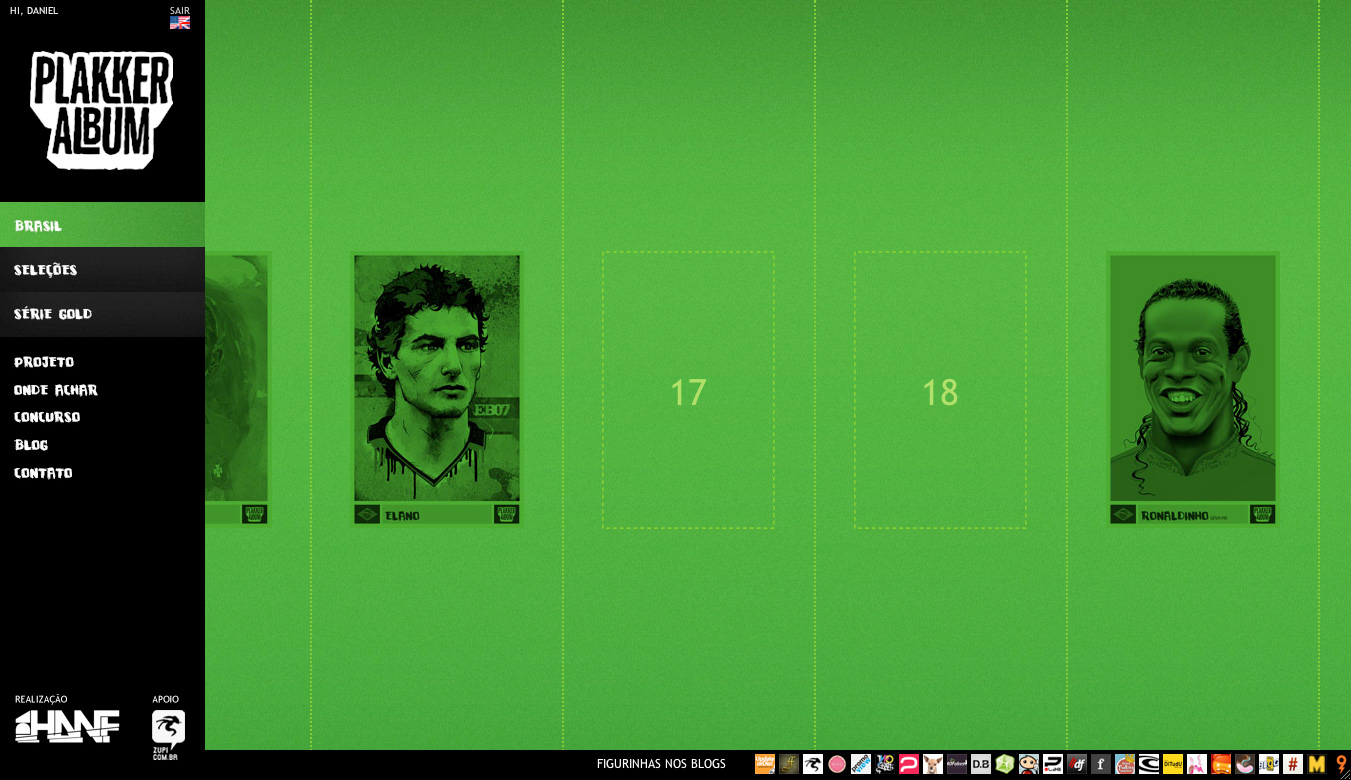Visit the Blog link in sidebar
The image size is (1351, 780).
31,445
